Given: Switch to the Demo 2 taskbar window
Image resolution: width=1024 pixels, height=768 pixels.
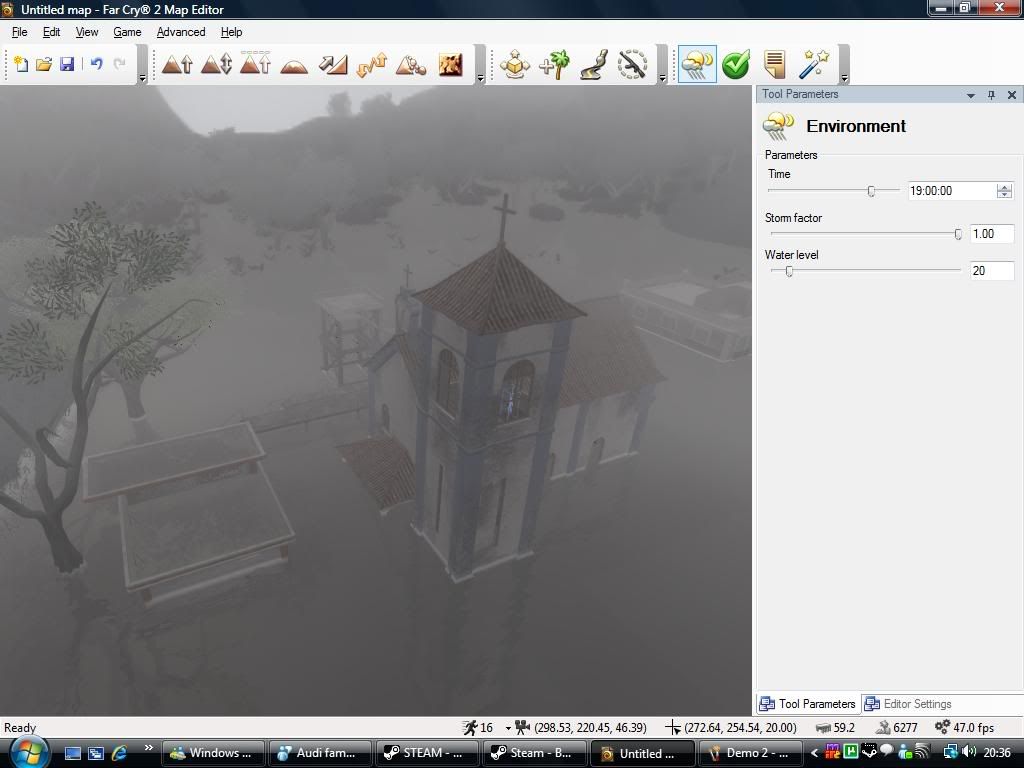Looking at the screenshot, I should pyautogui.click(x=751, y=753).
